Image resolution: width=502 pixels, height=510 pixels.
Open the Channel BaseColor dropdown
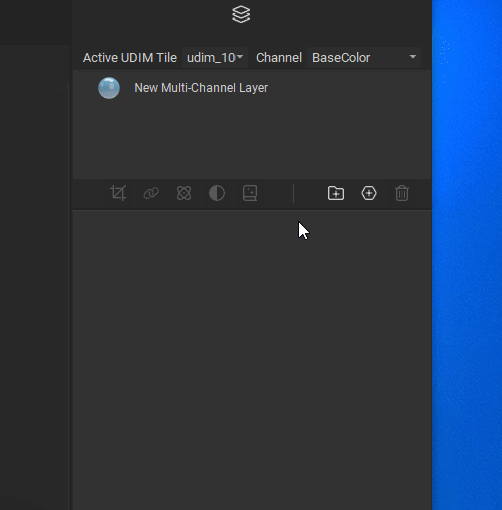(x=364, y=58)
